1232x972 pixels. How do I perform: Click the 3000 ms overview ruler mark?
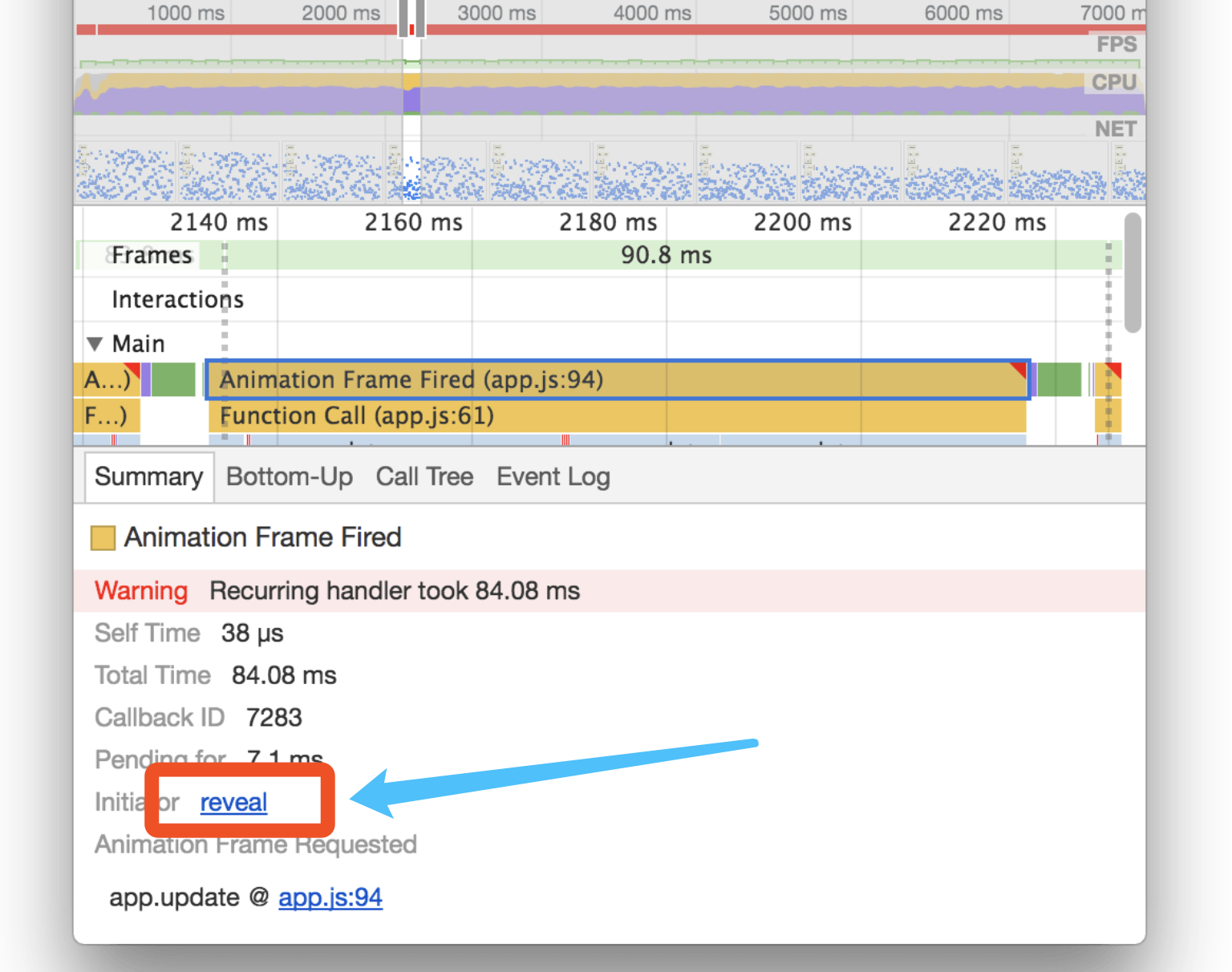point(496,13)
